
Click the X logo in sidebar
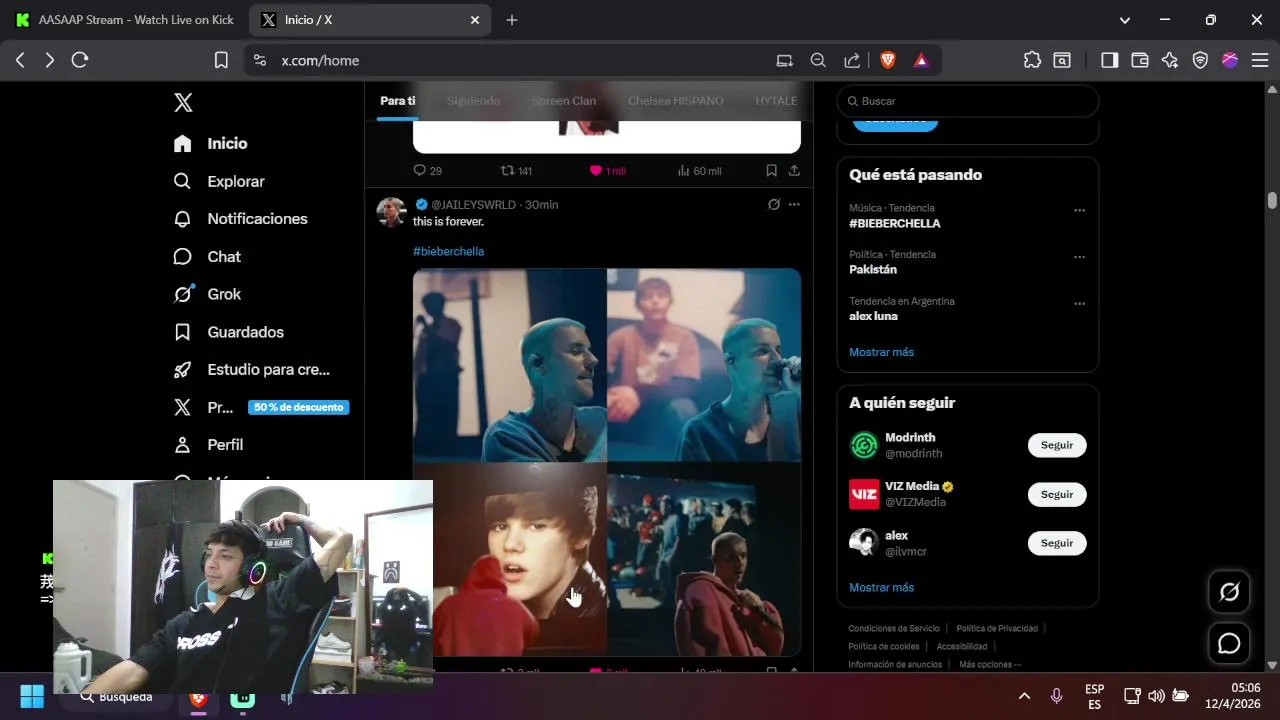click(183, 102)
